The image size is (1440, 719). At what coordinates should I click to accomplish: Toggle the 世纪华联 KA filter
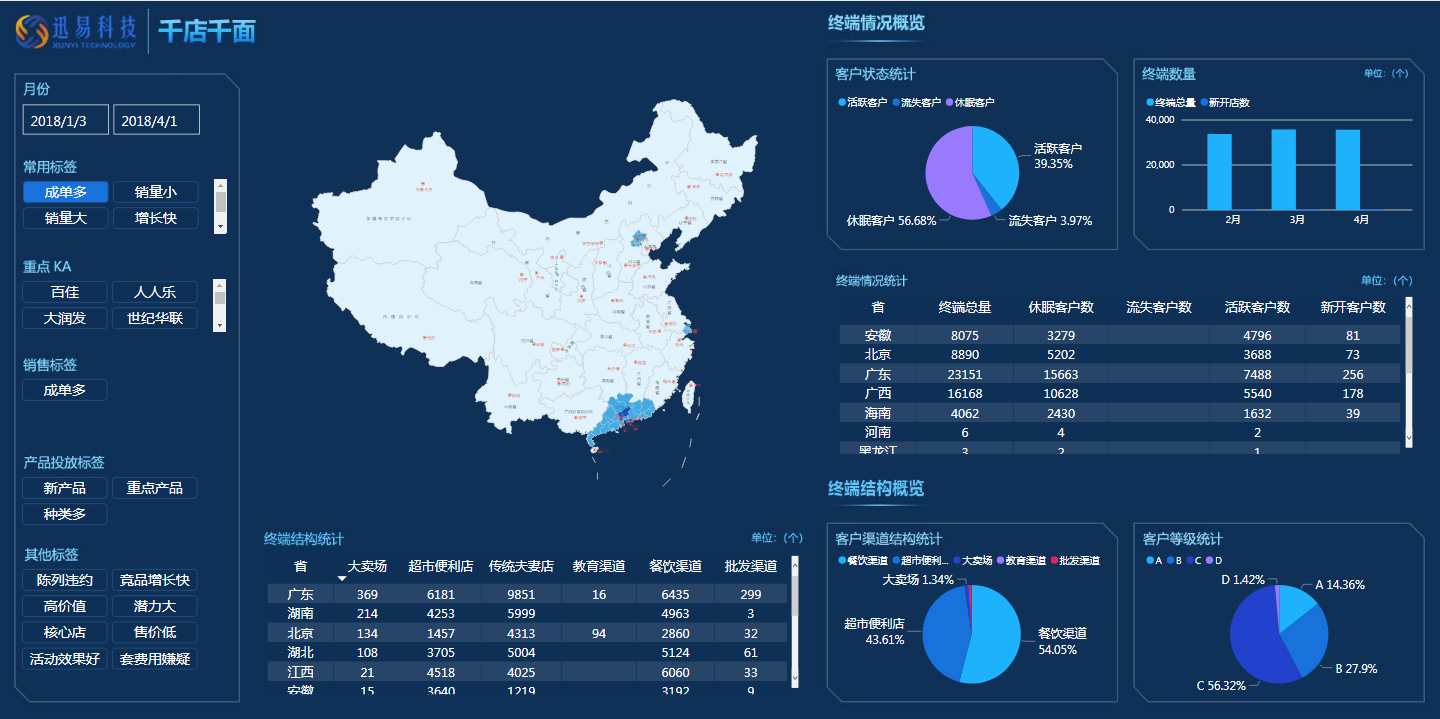click(155, 318)
